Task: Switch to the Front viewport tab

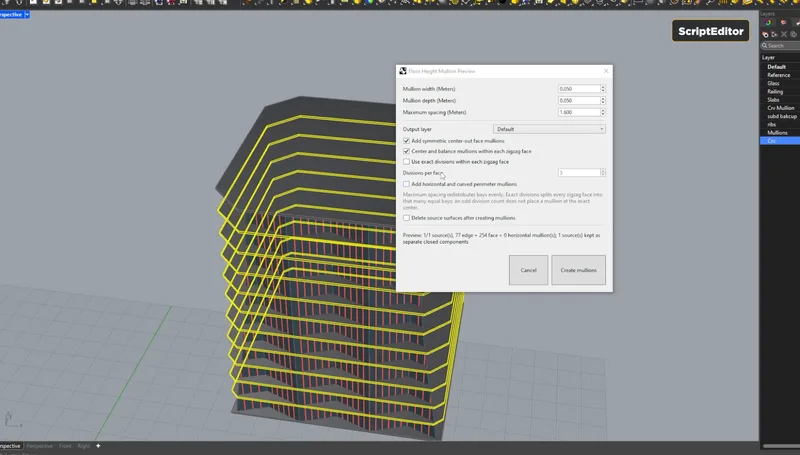Action: click(65, 446)
